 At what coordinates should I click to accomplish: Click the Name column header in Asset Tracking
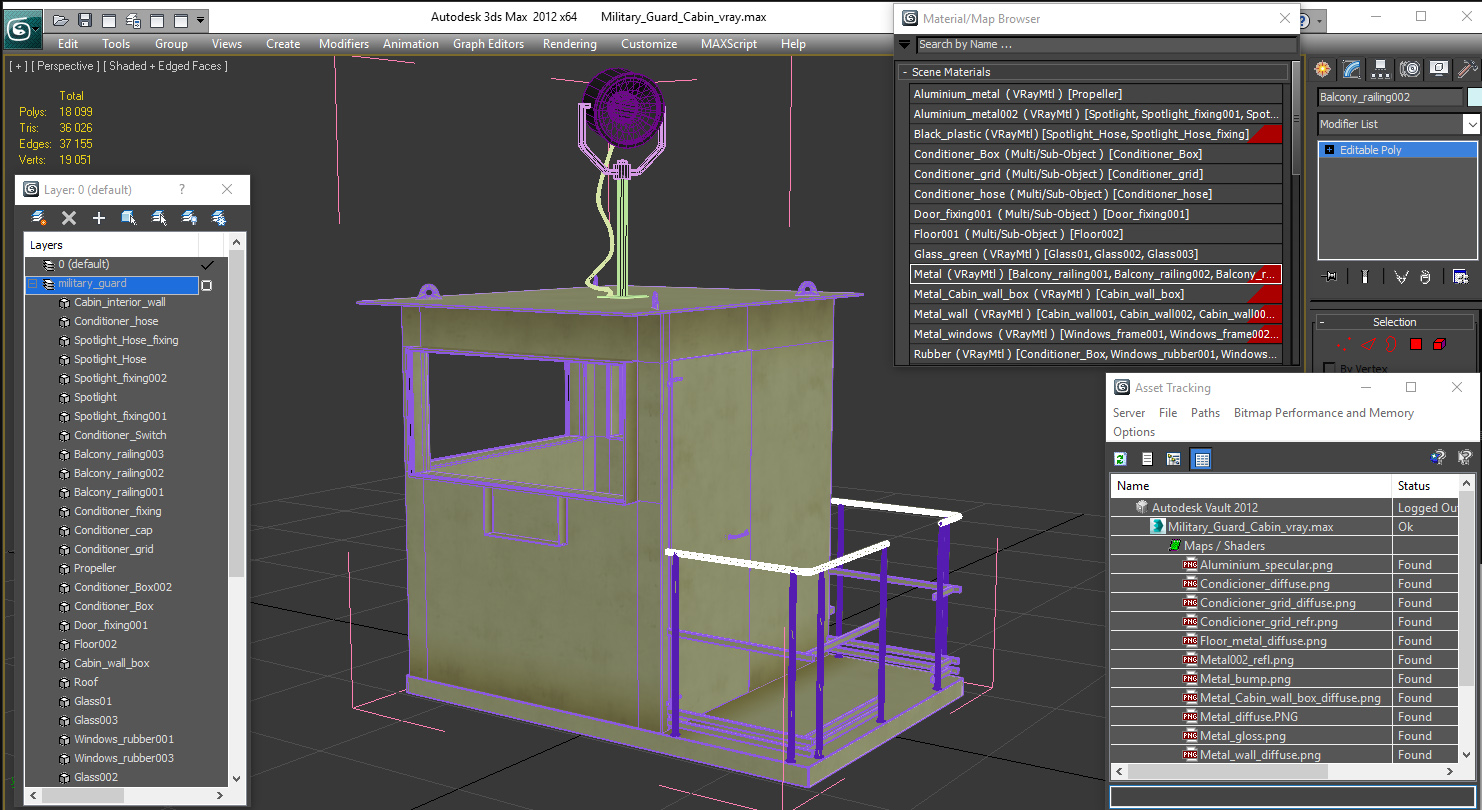pos(1251,486)
